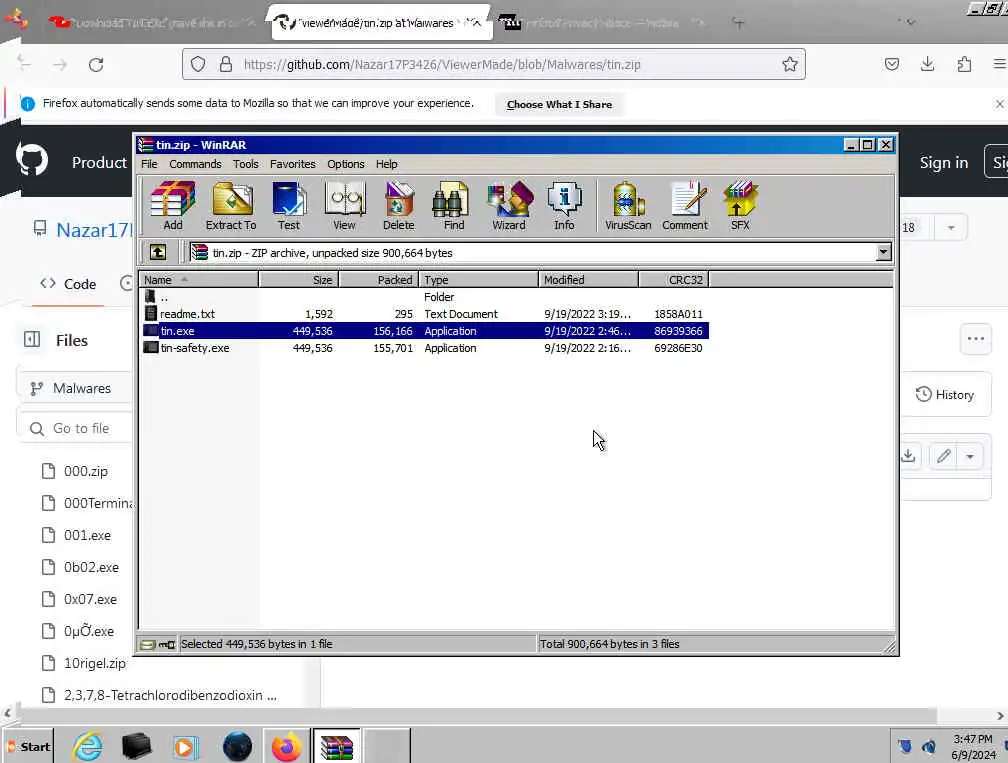Click the GitHub edit pencil icon
This screenshot has height=763, width=1008.
click(943, 456)
